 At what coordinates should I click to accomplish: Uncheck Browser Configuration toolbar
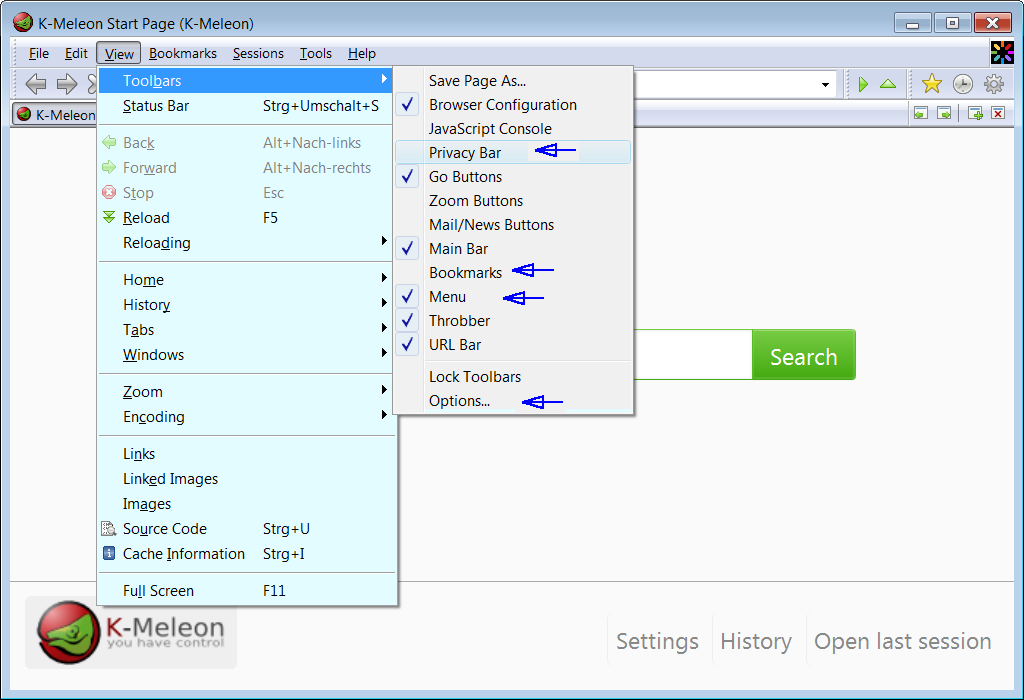point(502,105)
